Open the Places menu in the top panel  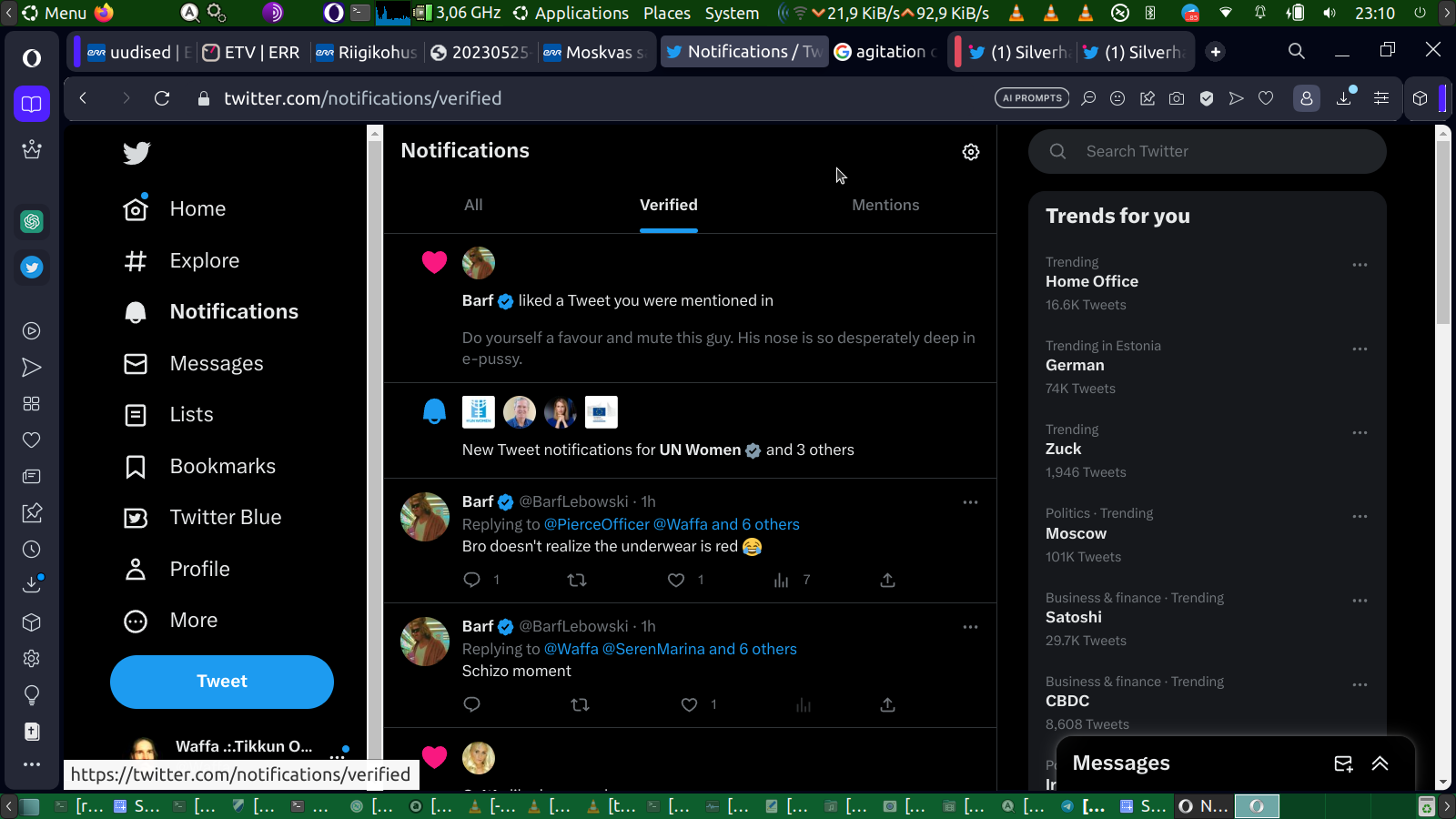point(667,13)
